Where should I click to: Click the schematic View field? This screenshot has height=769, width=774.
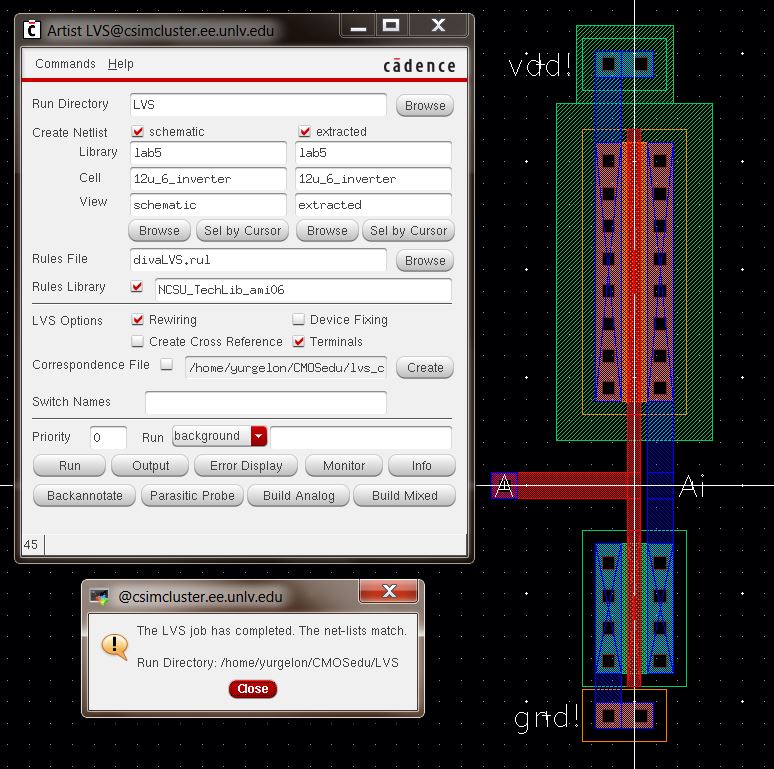pos(208,204)
